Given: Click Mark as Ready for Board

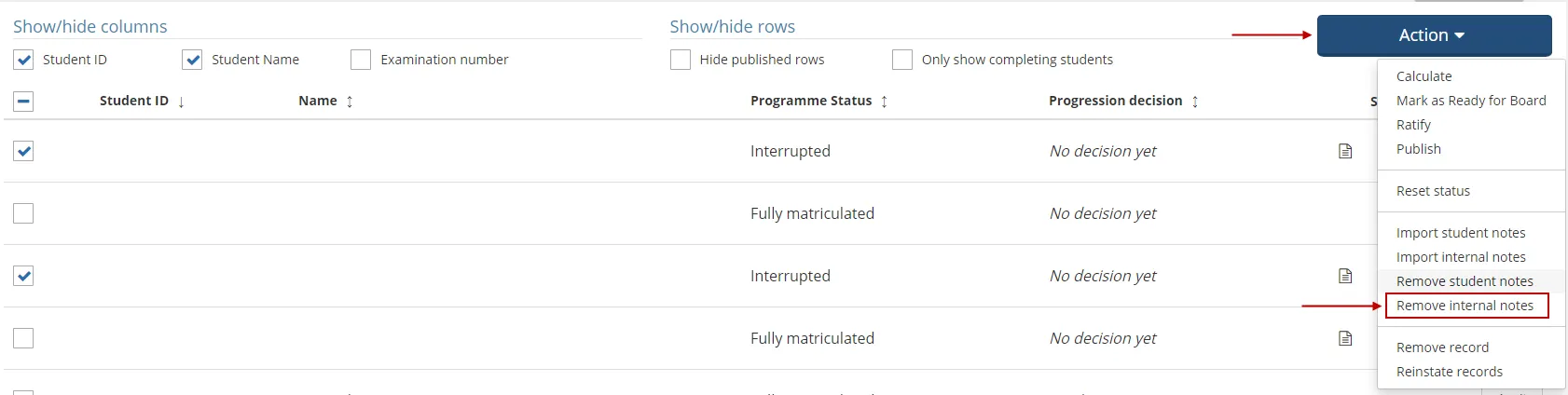Looking at the screenshot, I should click(1470, 101).
